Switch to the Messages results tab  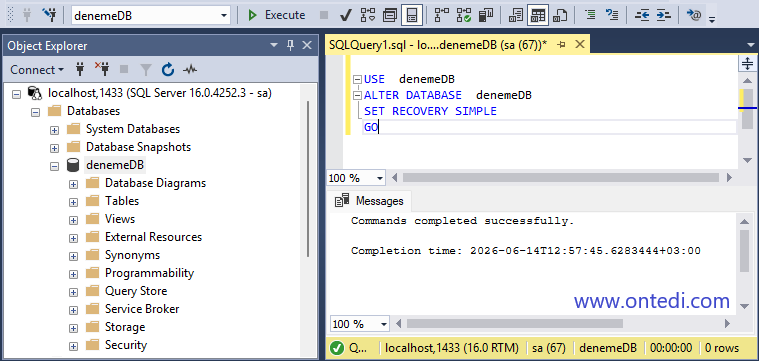pos(369,201)
